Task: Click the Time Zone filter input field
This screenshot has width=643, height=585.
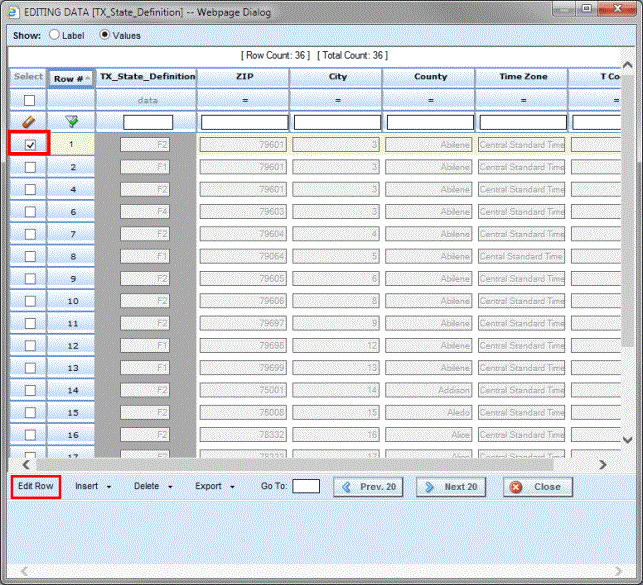Action: (x=523, y=122)
